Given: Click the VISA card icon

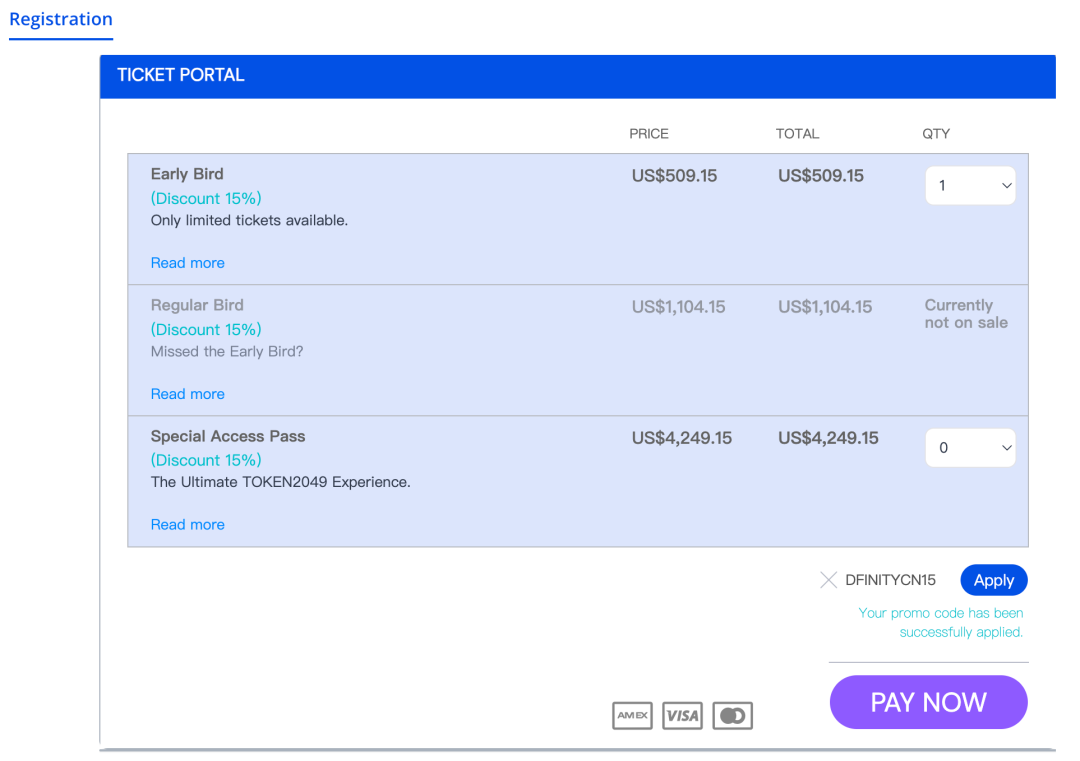Looking at the screenshot, I should (683, 716).
